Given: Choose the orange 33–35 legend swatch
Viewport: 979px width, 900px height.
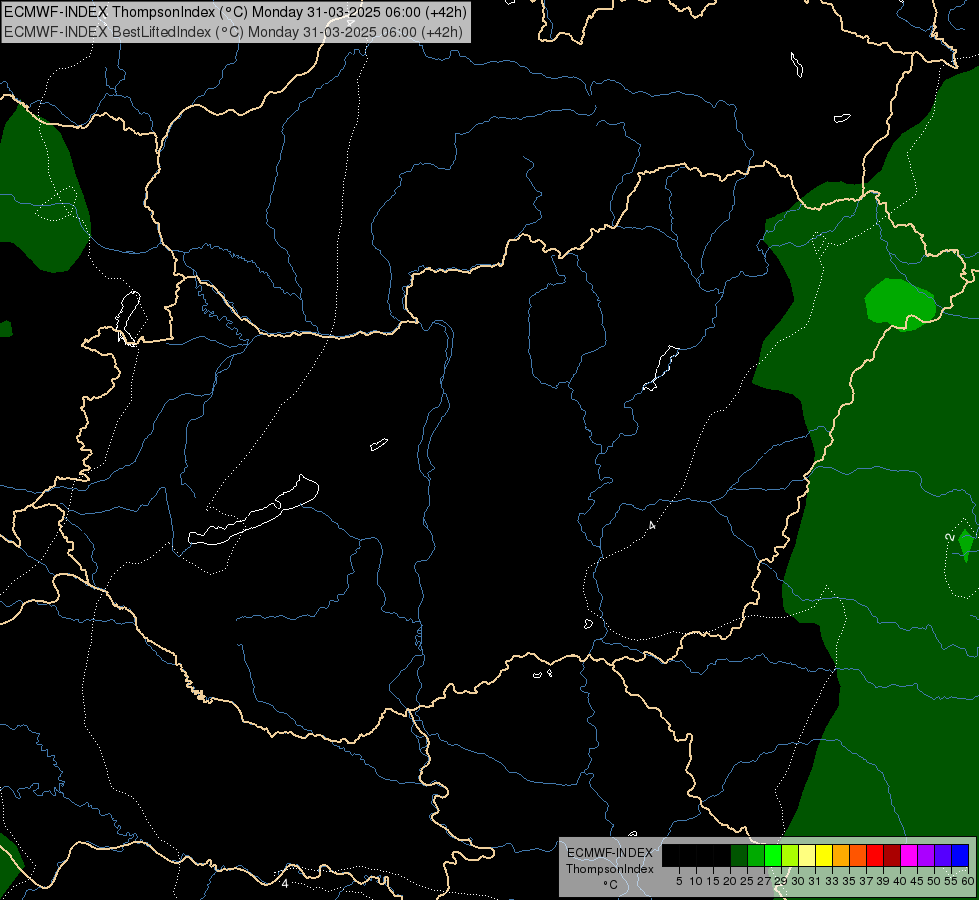Looking at the screenshot, I should click(x=841, y=855).
